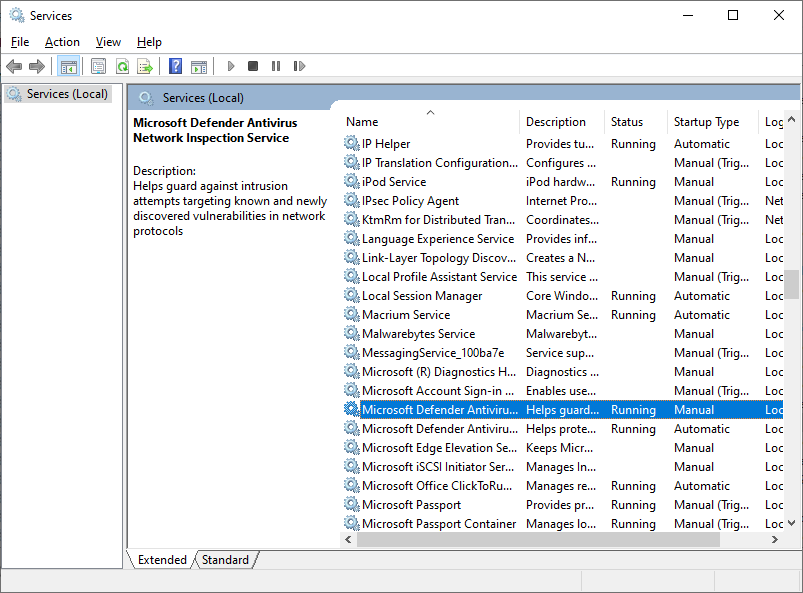Pause the service using the Pause icon
This screenshot has height=593, width=803.
tap(276, 67)
